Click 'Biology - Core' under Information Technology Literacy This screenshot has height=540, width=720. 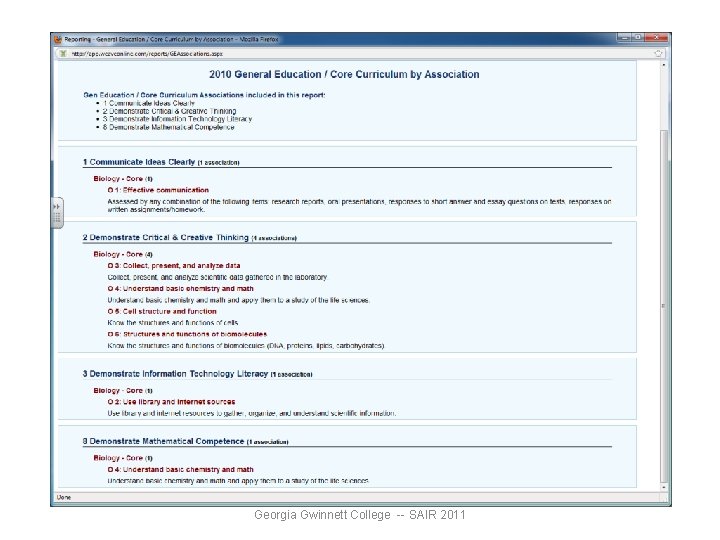point(118,391)
